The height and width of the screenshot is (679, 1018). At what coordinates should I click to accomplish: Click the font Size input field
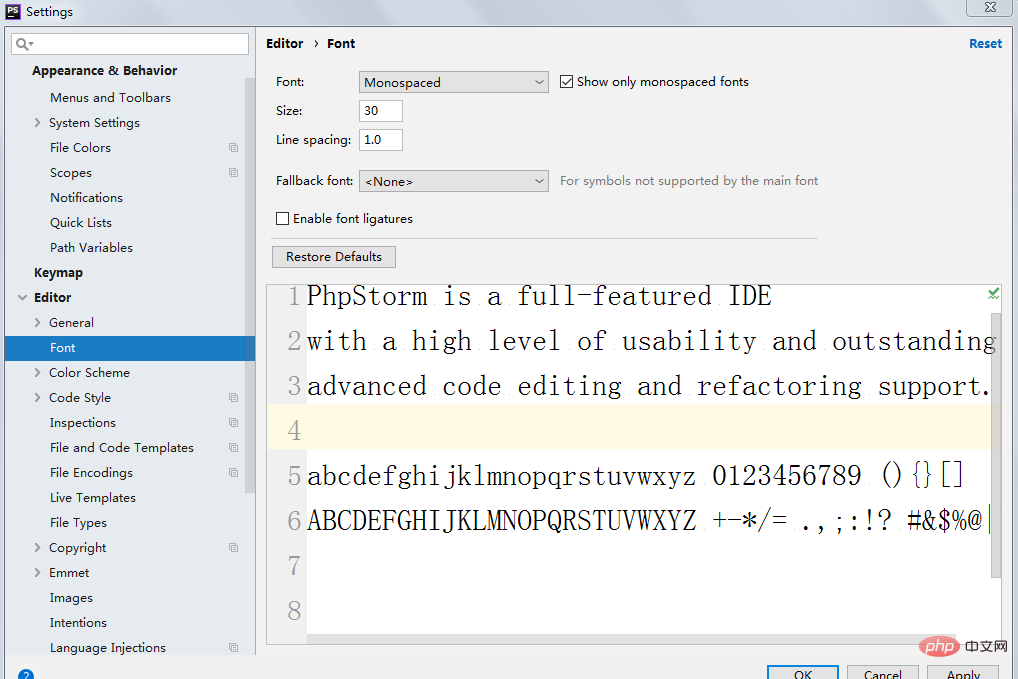tap(380, 111)
